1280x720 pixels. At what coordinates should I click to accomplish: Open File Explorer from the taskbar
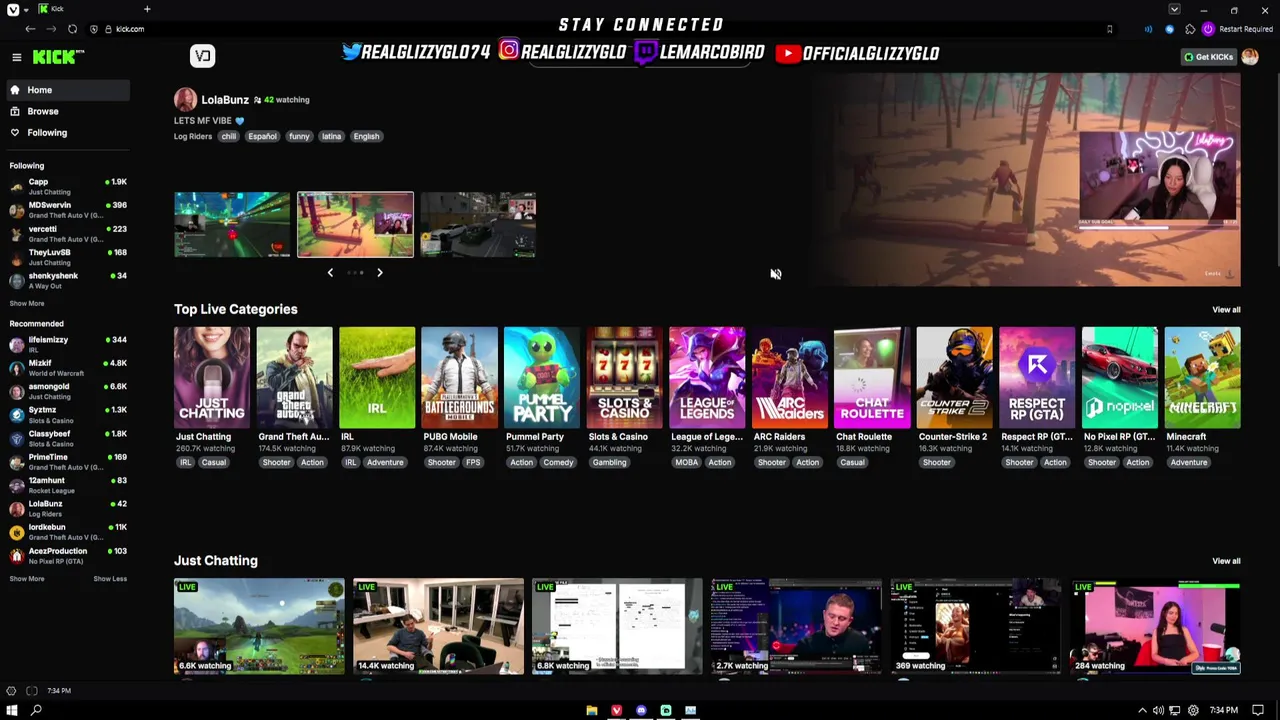coord(592,710)
